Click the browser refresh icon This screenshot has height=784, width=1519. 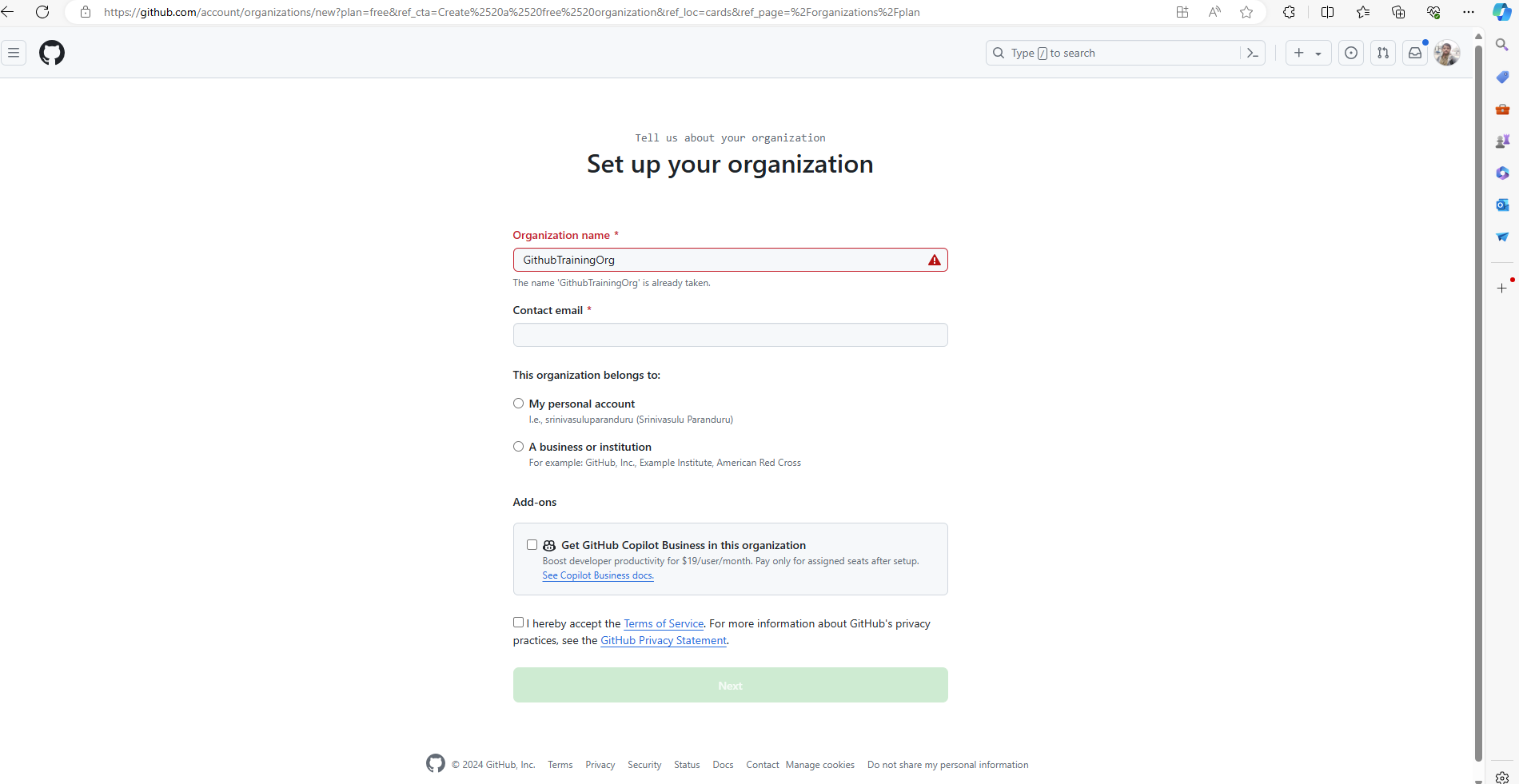click(x=42, y=12)
